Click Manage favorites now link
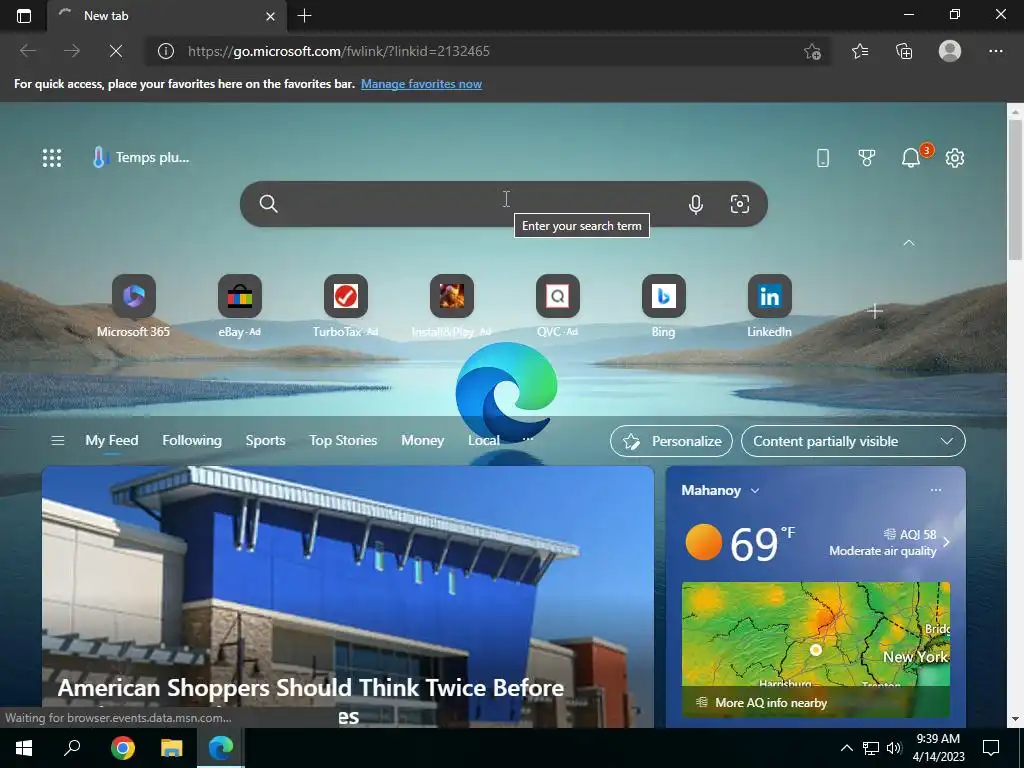The height and width of the screenshot is (768, 1024). (421, 84)
